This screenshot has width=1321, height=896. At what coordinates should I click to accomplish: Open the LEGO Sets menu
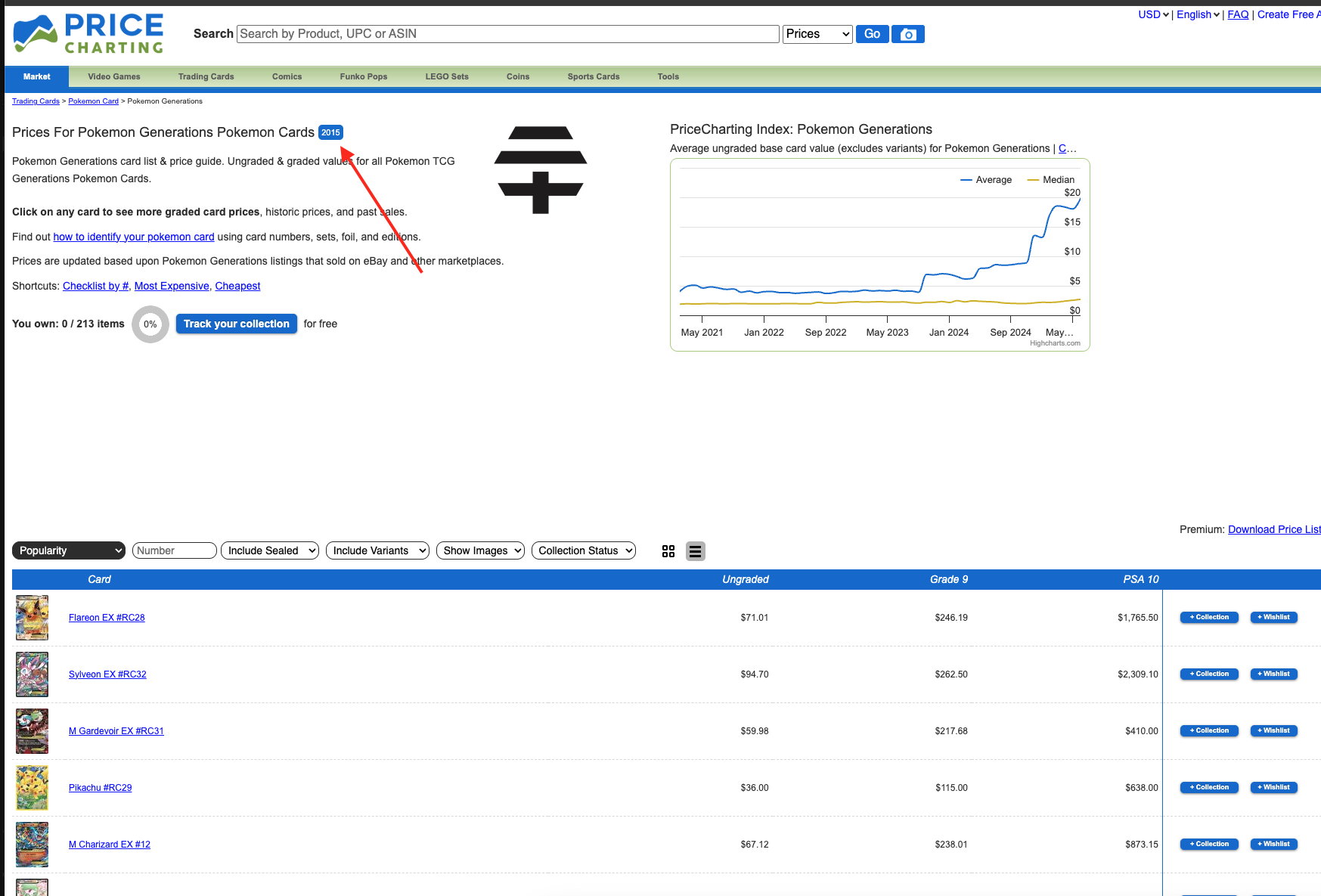447,76
